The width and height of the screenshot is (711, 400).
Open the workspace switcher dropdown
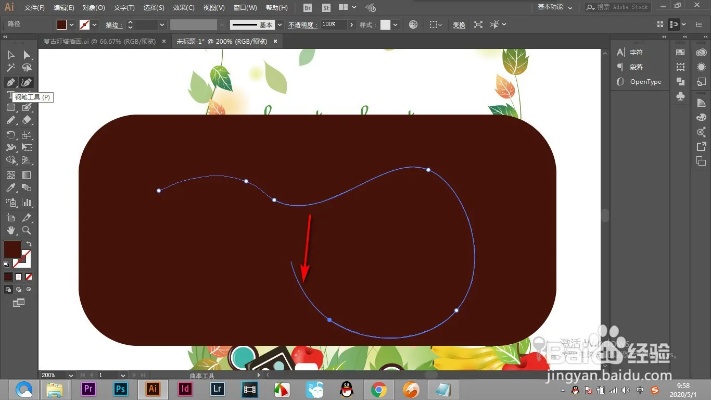click(x=555, y=7)
